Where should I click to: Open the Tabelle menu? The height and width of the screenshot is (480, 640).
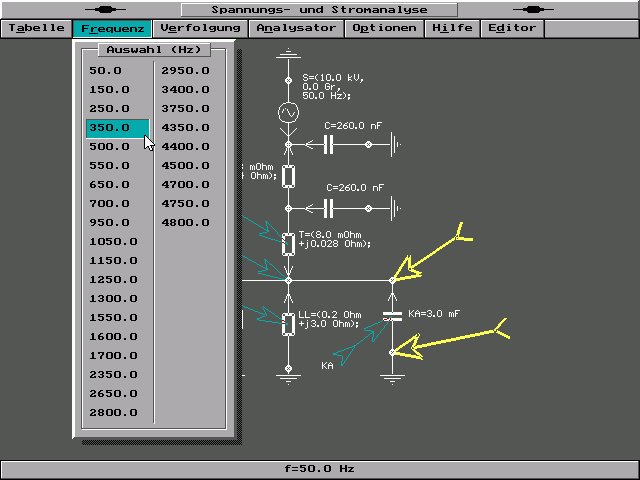point(37,28)
